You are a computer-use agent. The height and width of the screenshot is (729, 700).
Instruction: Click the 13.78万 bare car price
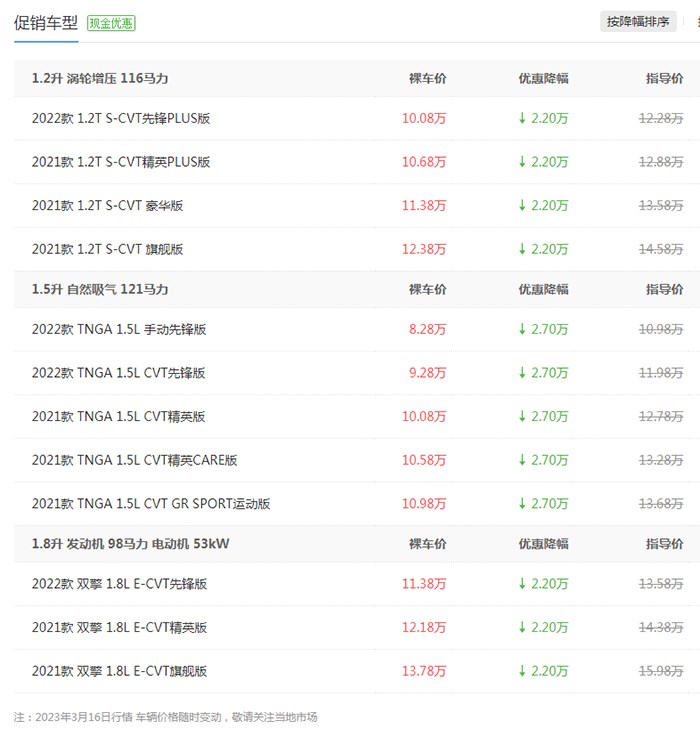coord(424,671)
